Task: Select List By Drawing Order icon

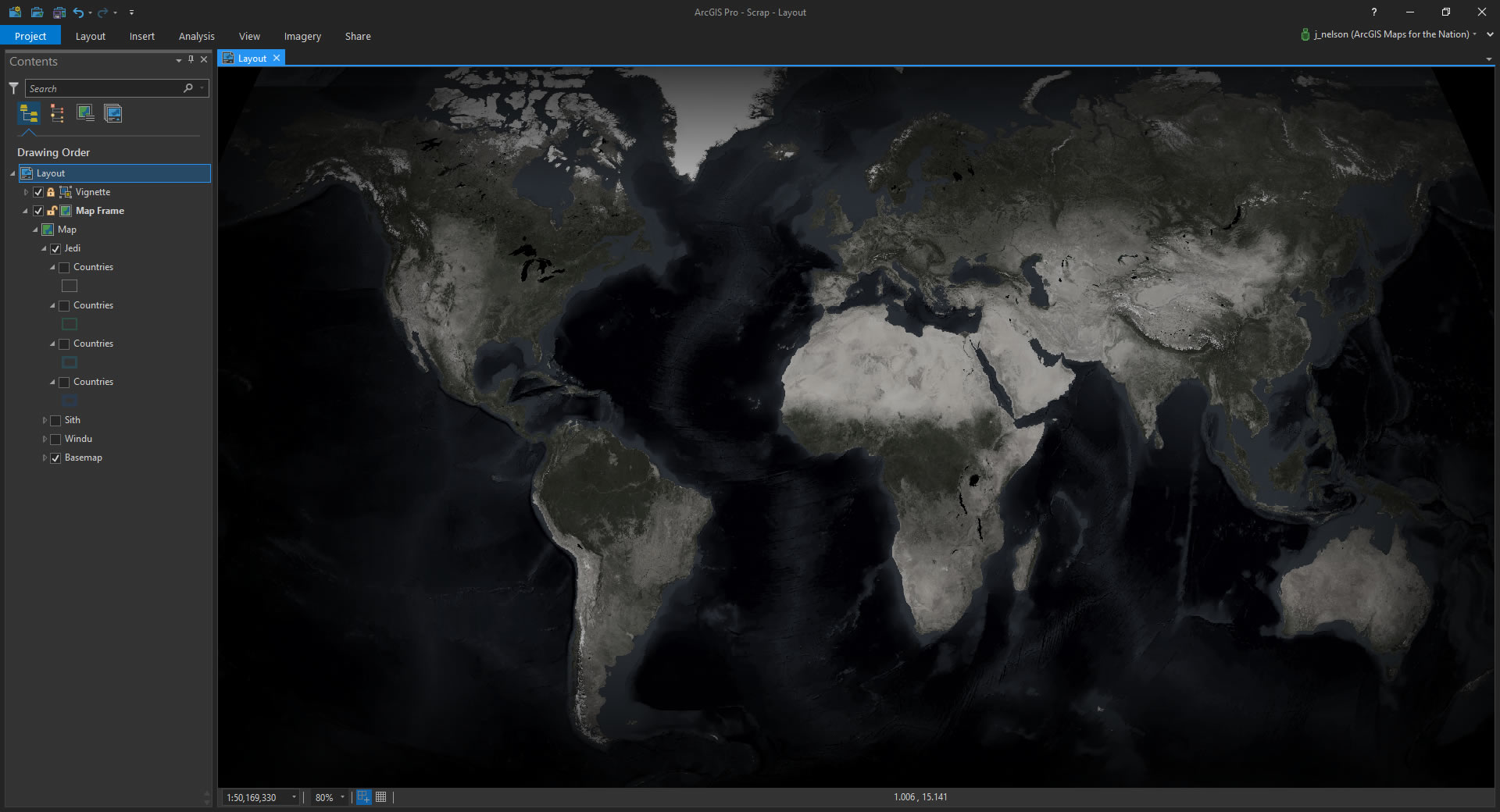Action: (29, 114)
